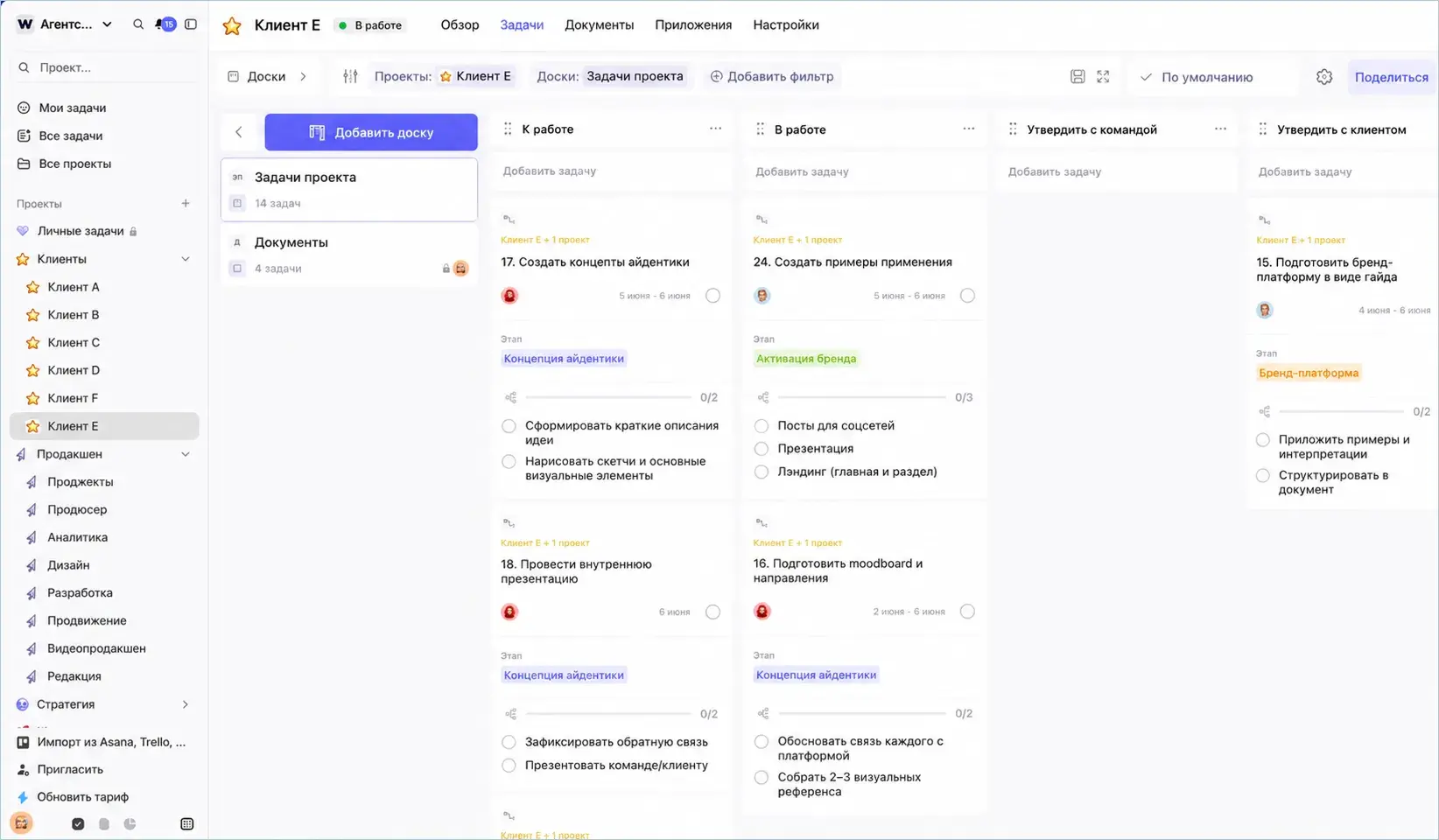Open the grid apps icon at sidebar bottom
This screenshot has height=840, width=1439.
(x=186, y=823)
